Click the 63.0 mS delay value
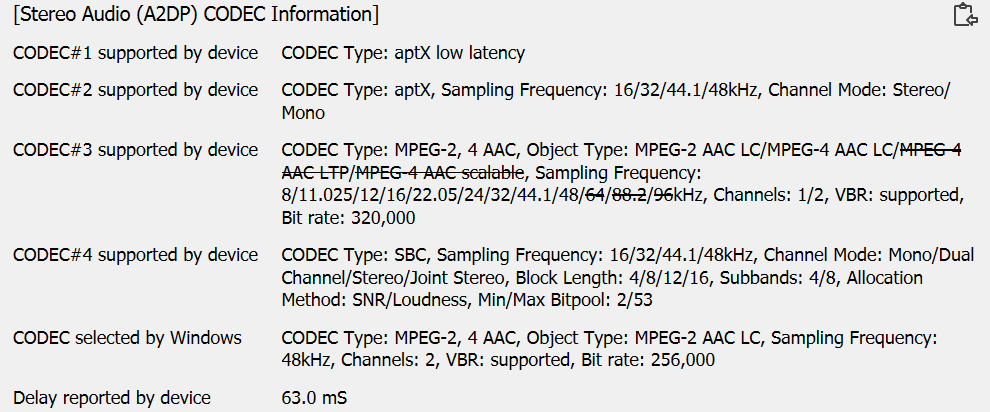 (x=314, y=399)
